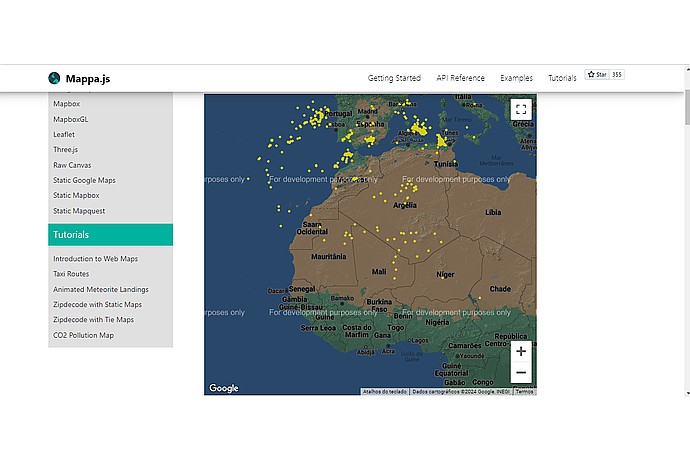The image size is (690, 460).
Task: Click the Nigéria label on the map
Action: tap(437, 322)
